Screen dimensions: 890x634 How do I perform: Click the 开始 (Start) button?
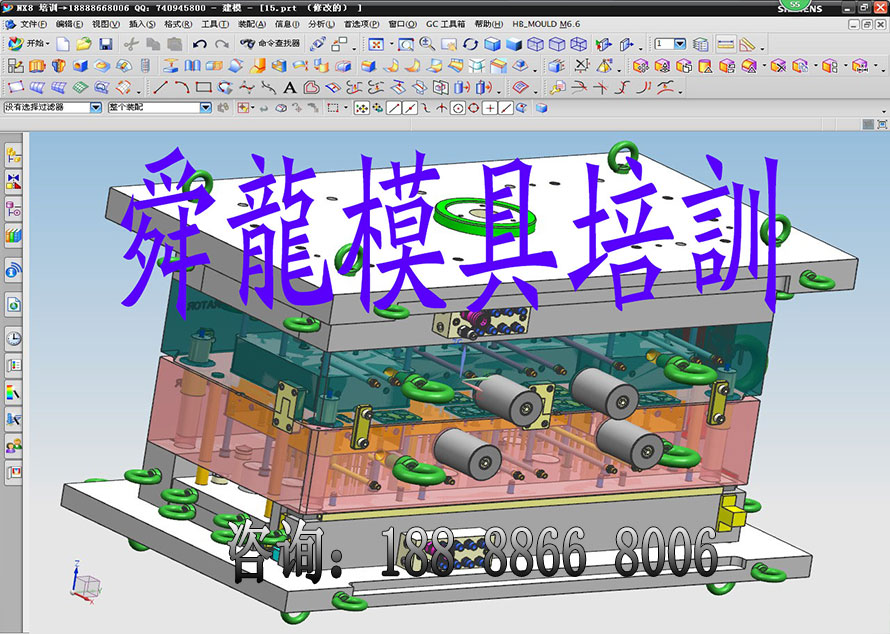[28, 44]
